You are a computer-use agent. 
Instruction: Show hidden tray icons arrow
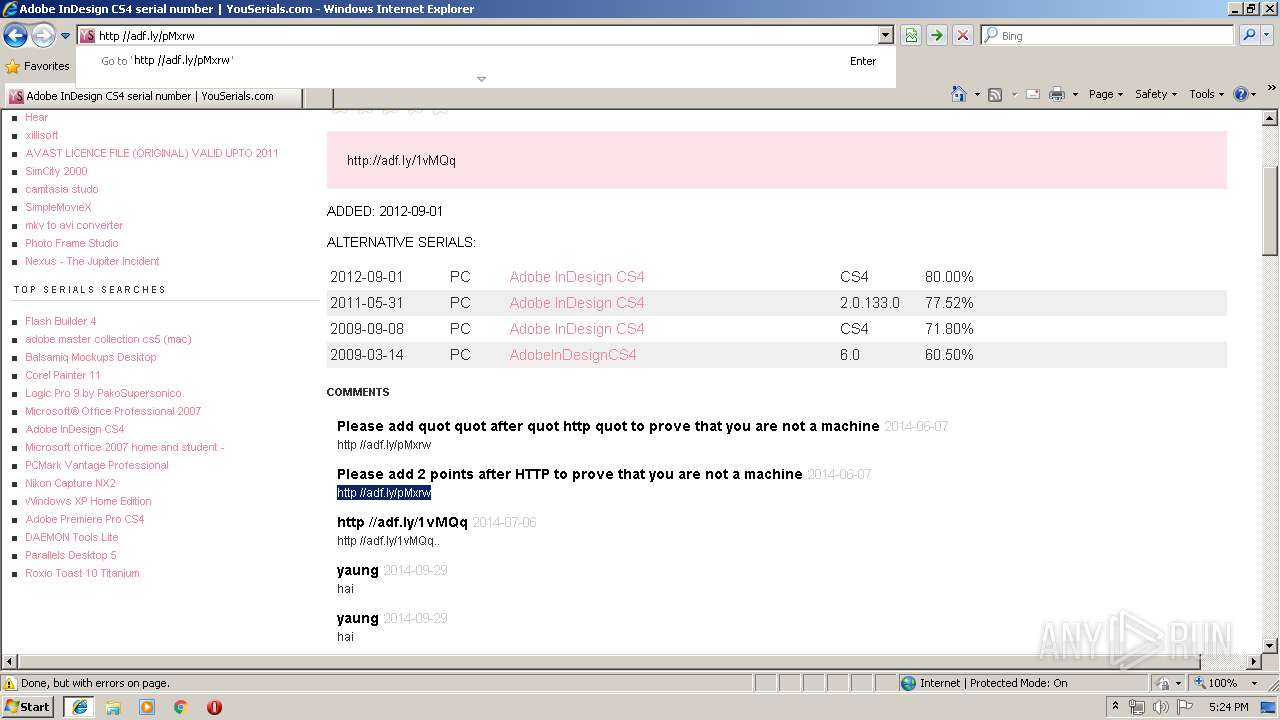point(1116,707)
